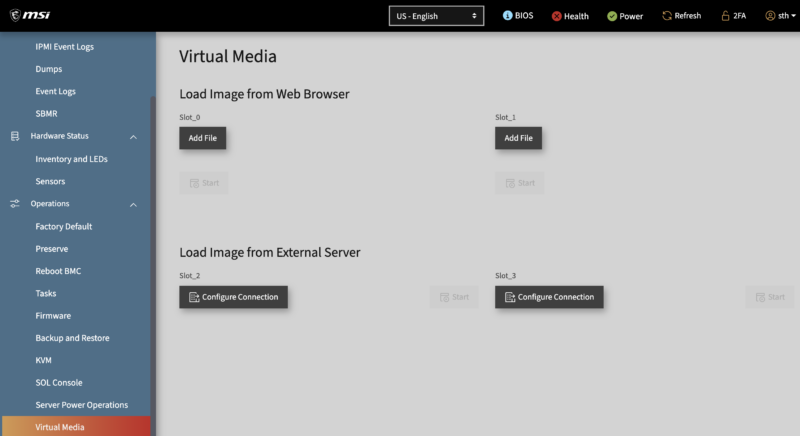Click the 2FA label in header
Image resolution: width=800 pixels, height=436 pixels.
click(739, 16)
